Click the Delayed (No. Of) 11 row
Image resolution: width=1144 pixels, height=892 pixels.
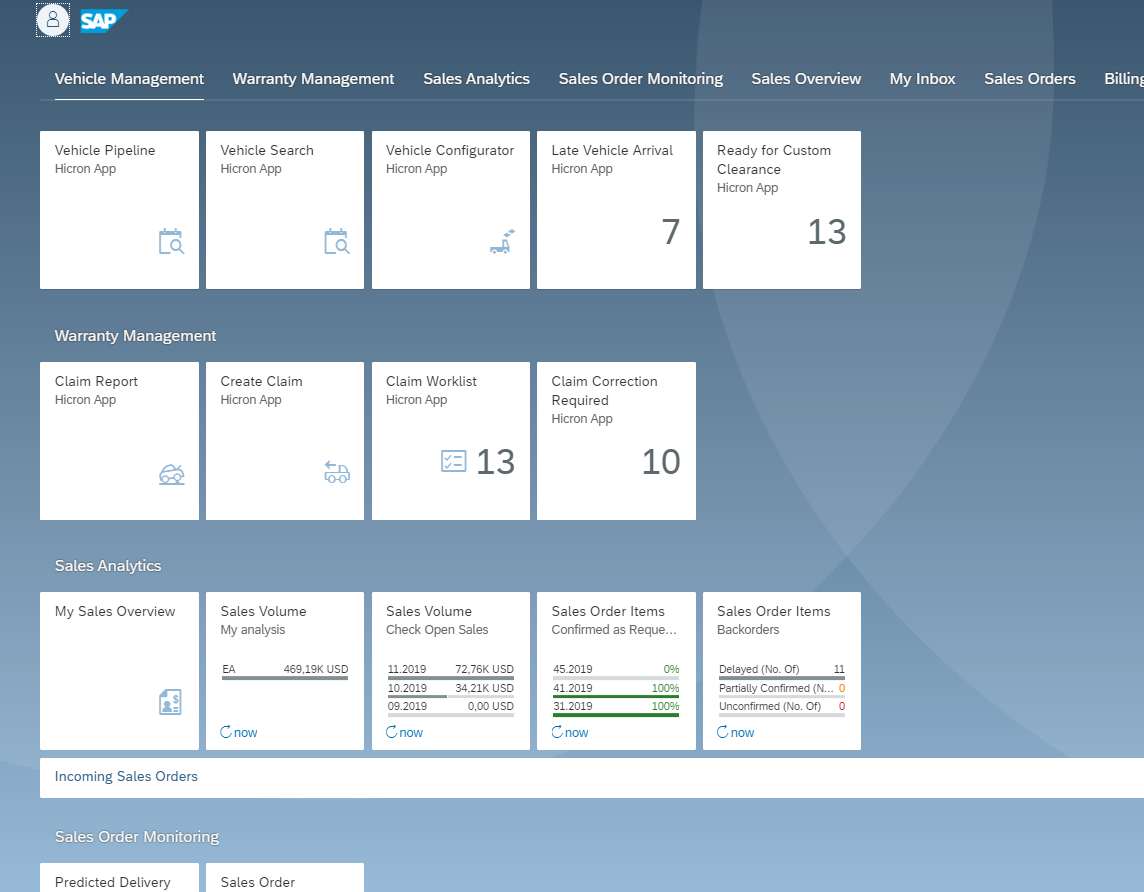click(782, 672)
